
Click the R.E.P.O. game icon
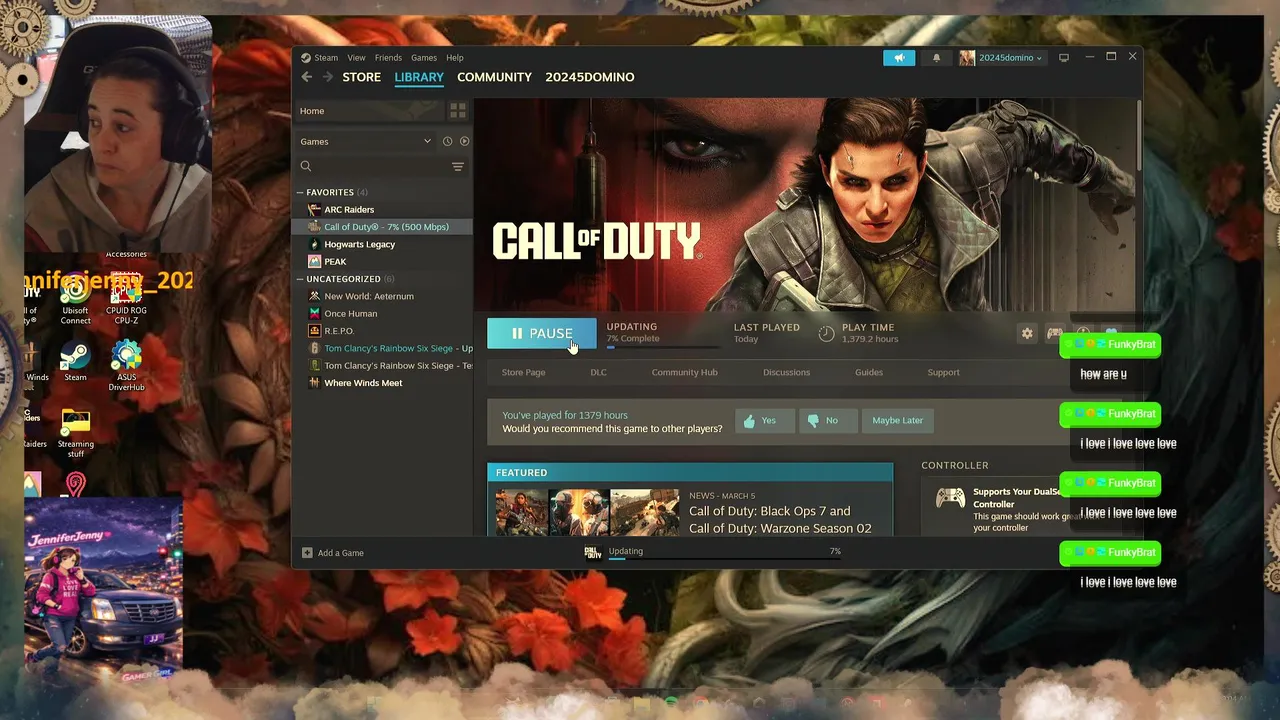coord(314,331)
